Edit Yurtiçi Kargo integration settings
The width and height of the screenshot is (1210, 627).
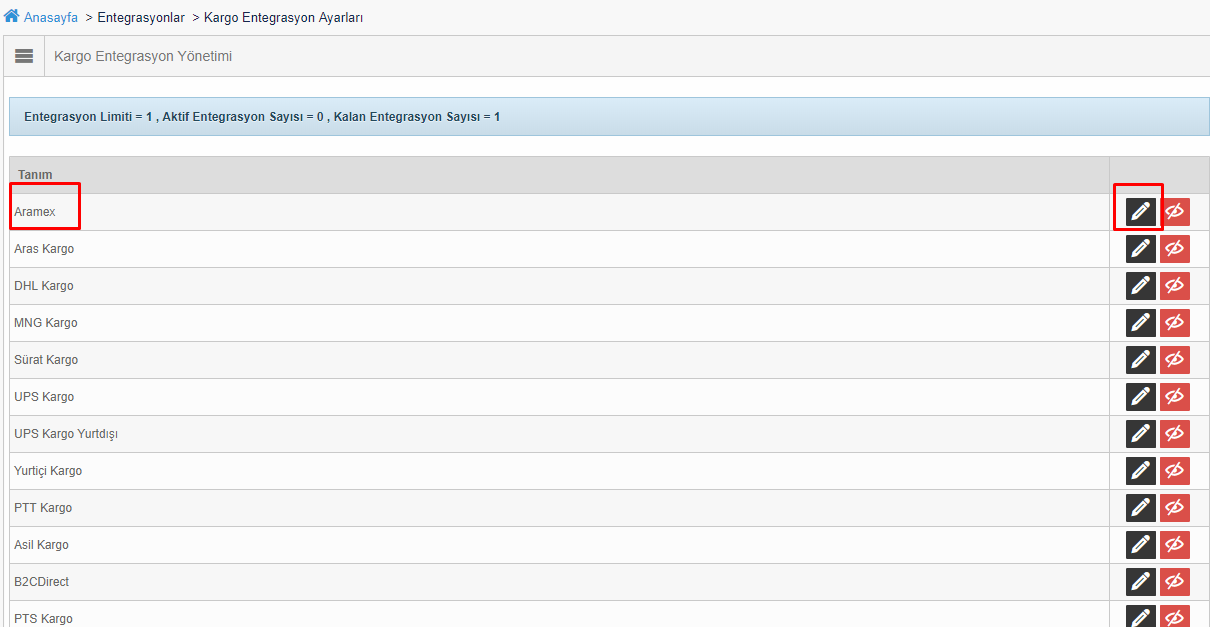[1141, 471]
